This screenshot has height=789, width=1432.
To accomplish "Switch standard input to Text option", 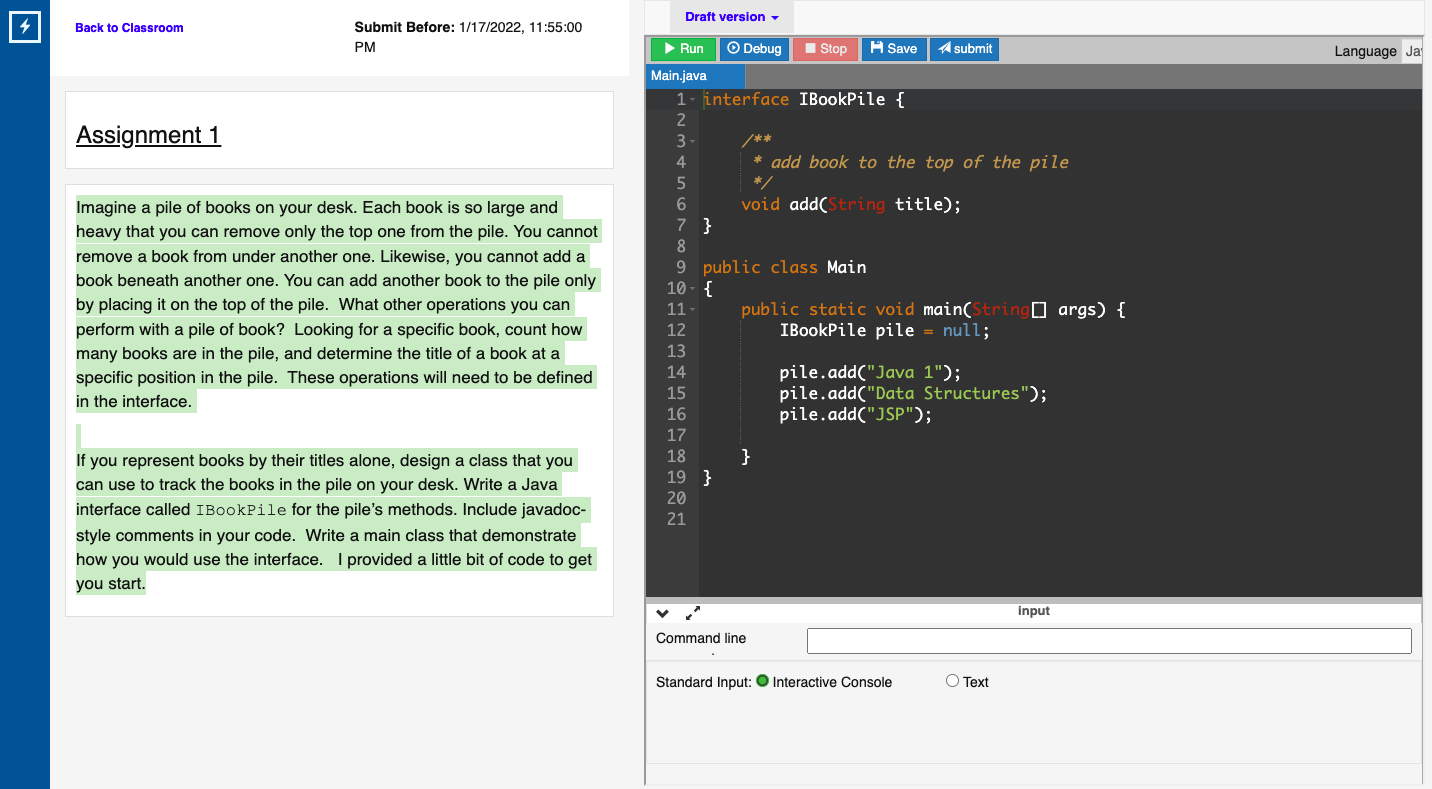I will [x=952, y=680].
